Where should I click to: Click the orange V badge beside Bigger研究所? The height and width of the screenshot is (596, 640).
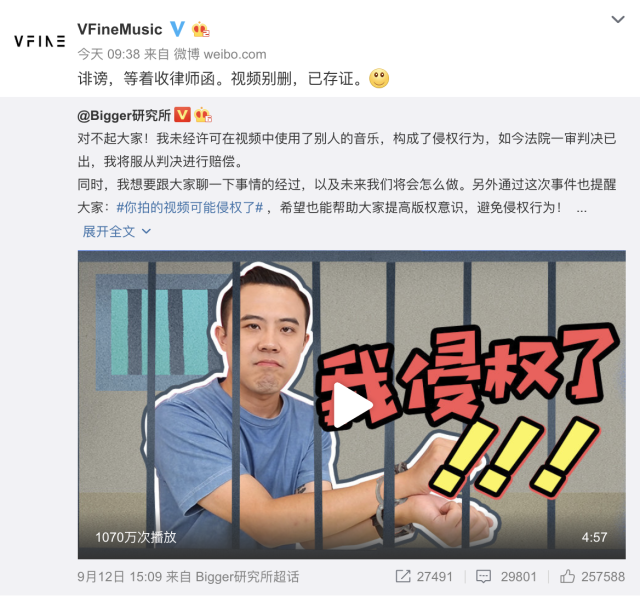coord(182,115)
